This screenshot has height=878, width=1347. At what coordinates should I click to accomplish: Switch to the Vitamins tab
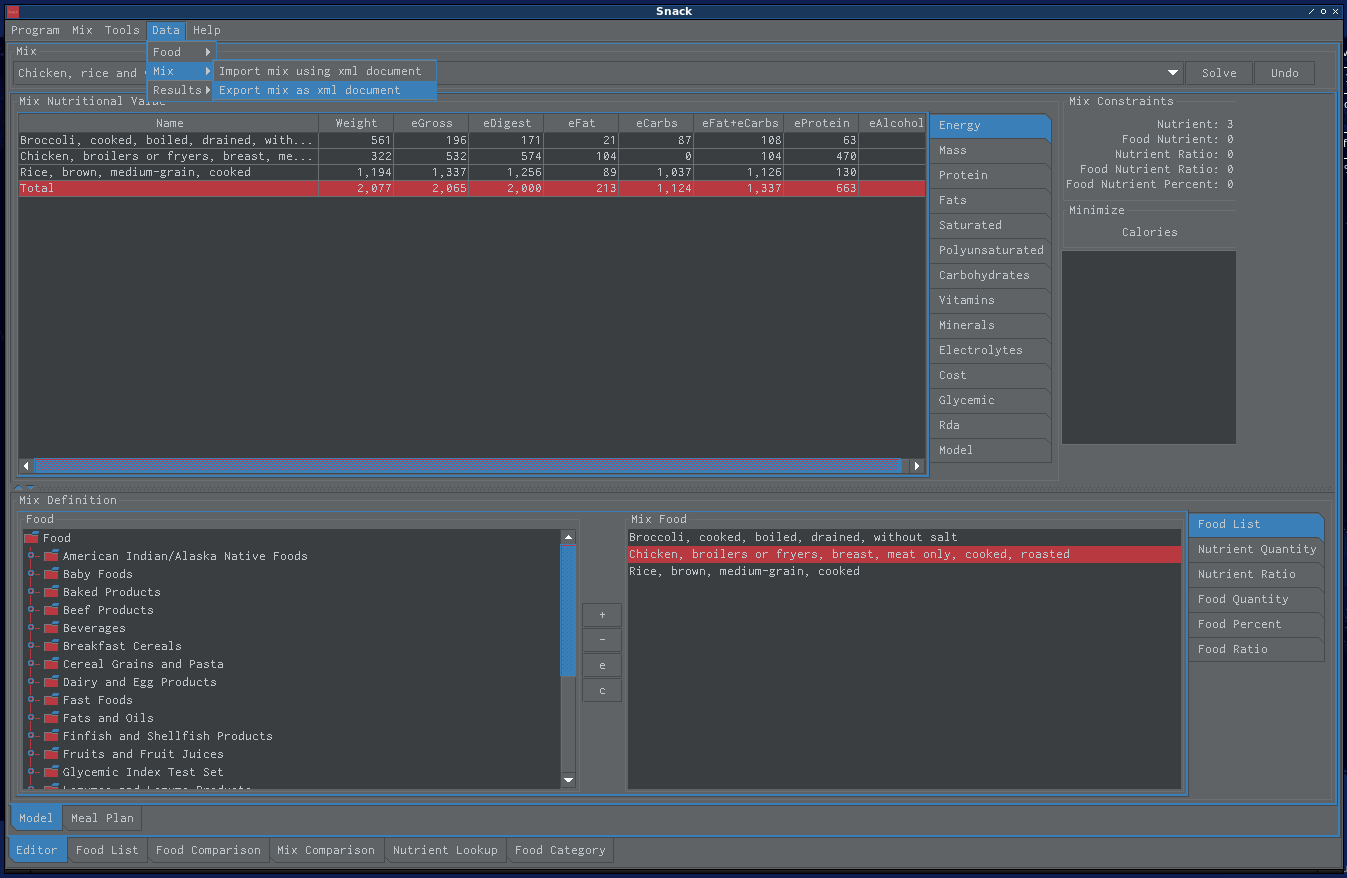[990, 301]
